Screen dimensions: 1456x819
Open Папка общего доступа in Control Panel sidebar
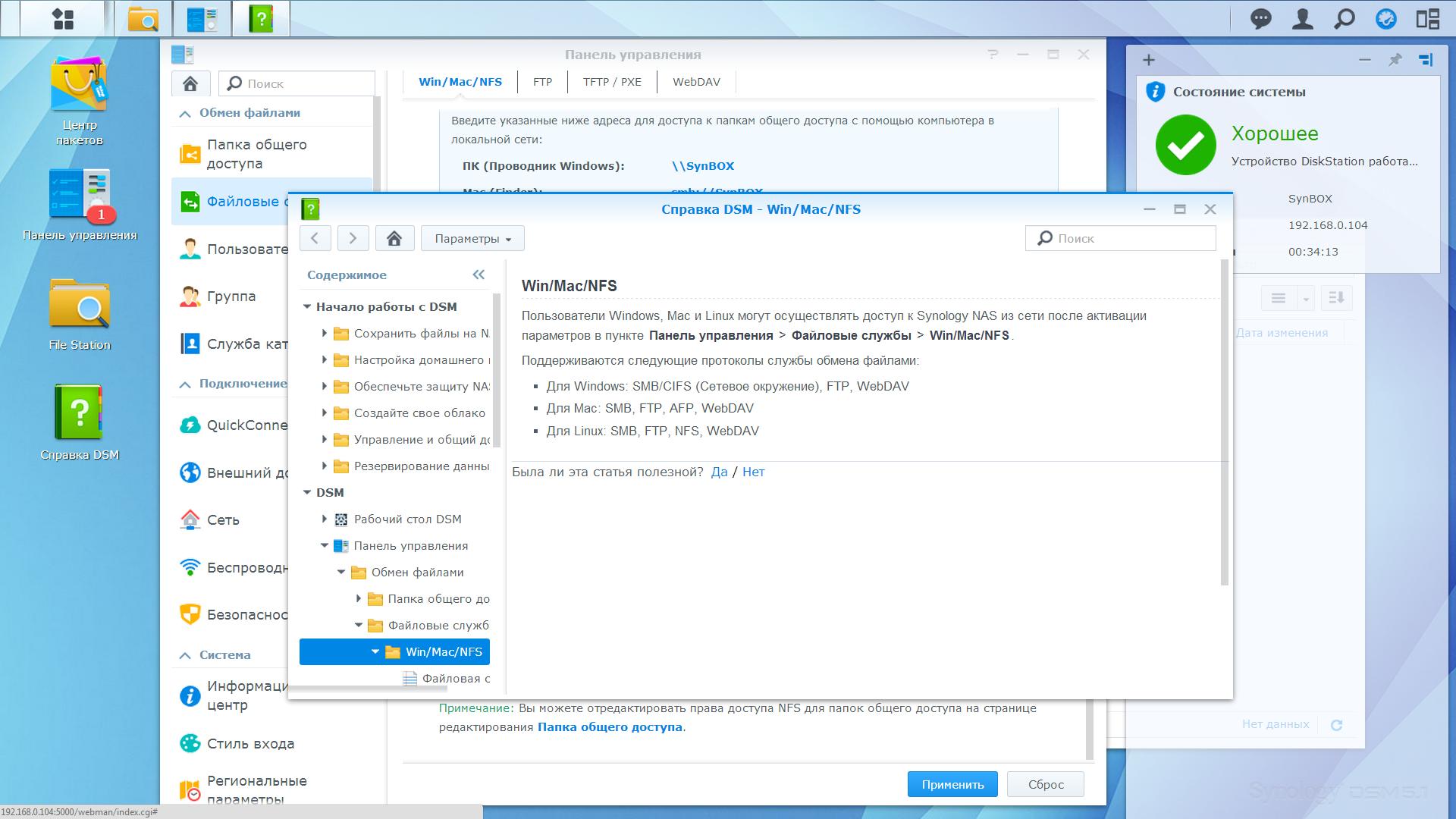[271, 154]
